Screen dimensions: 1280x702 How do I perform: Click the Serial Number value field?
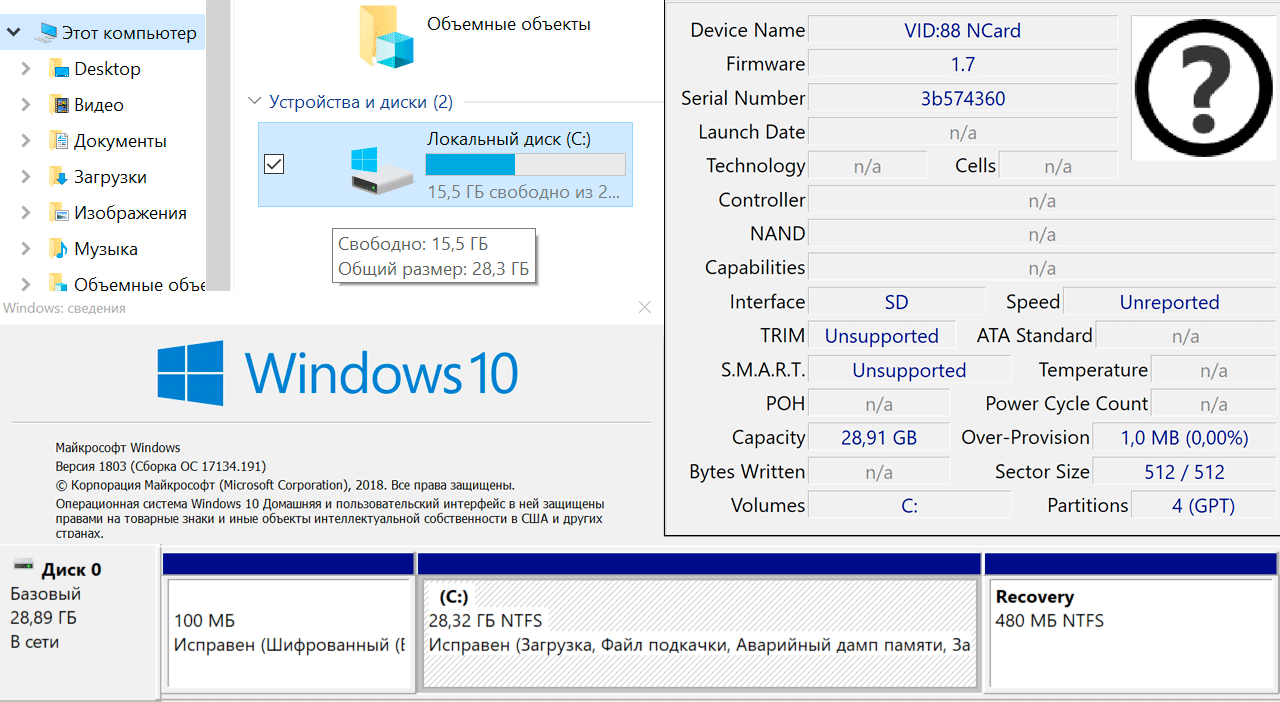click(x=962, y=98)
